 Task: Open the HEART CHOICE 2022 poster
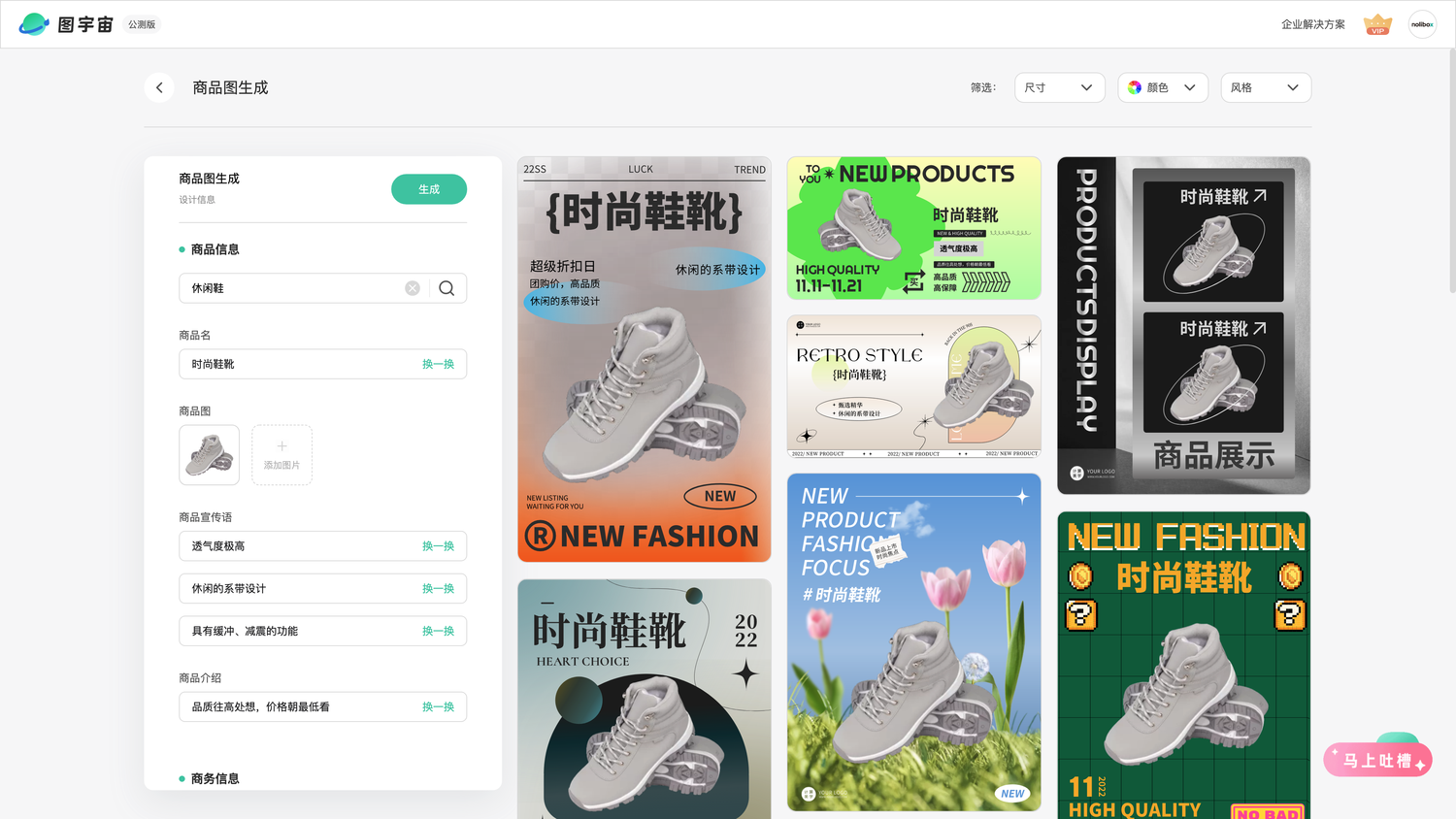645,699
